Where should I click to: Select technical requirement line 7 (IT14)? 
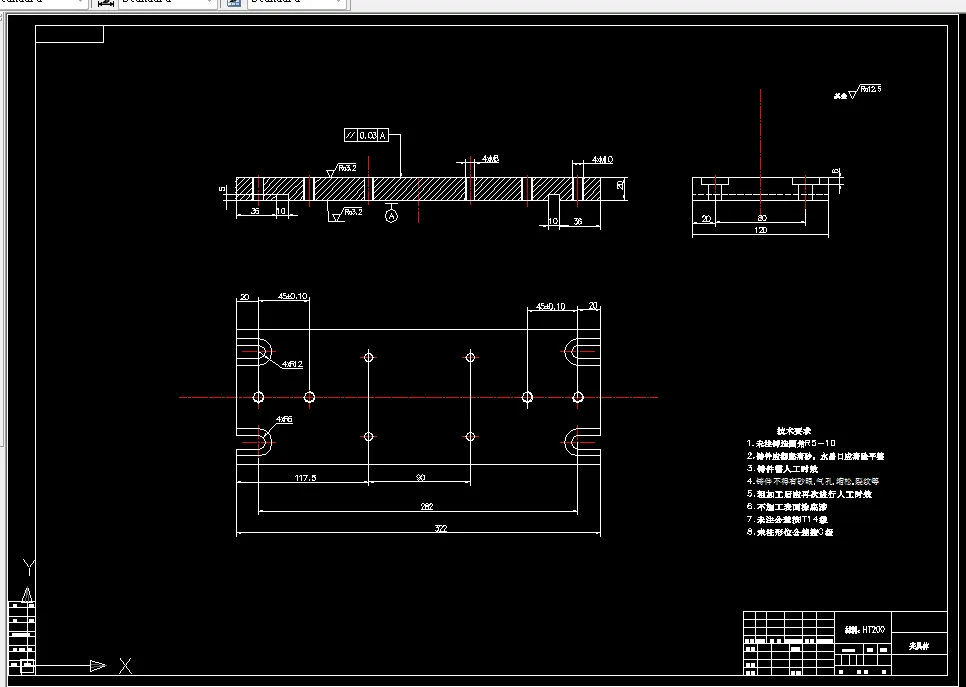click(787, 519)
